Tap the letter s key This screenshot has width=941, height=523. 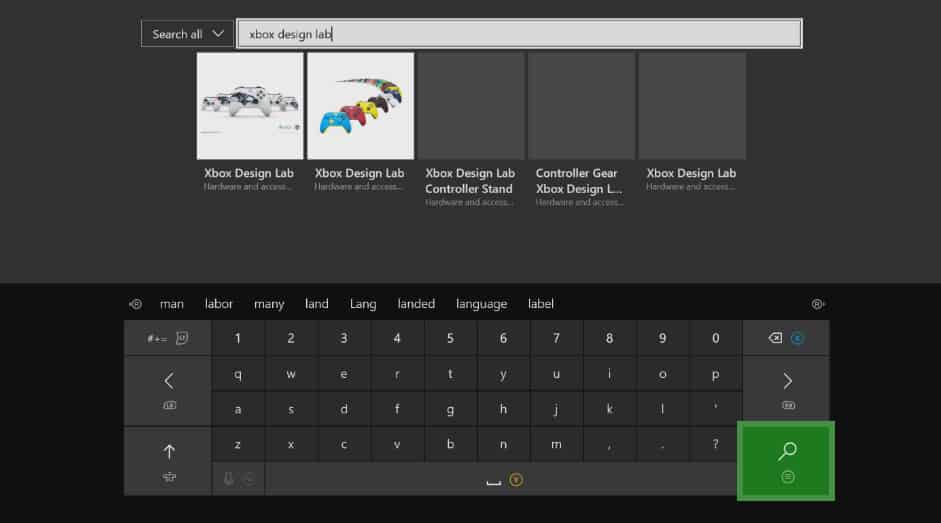[291, 410]
